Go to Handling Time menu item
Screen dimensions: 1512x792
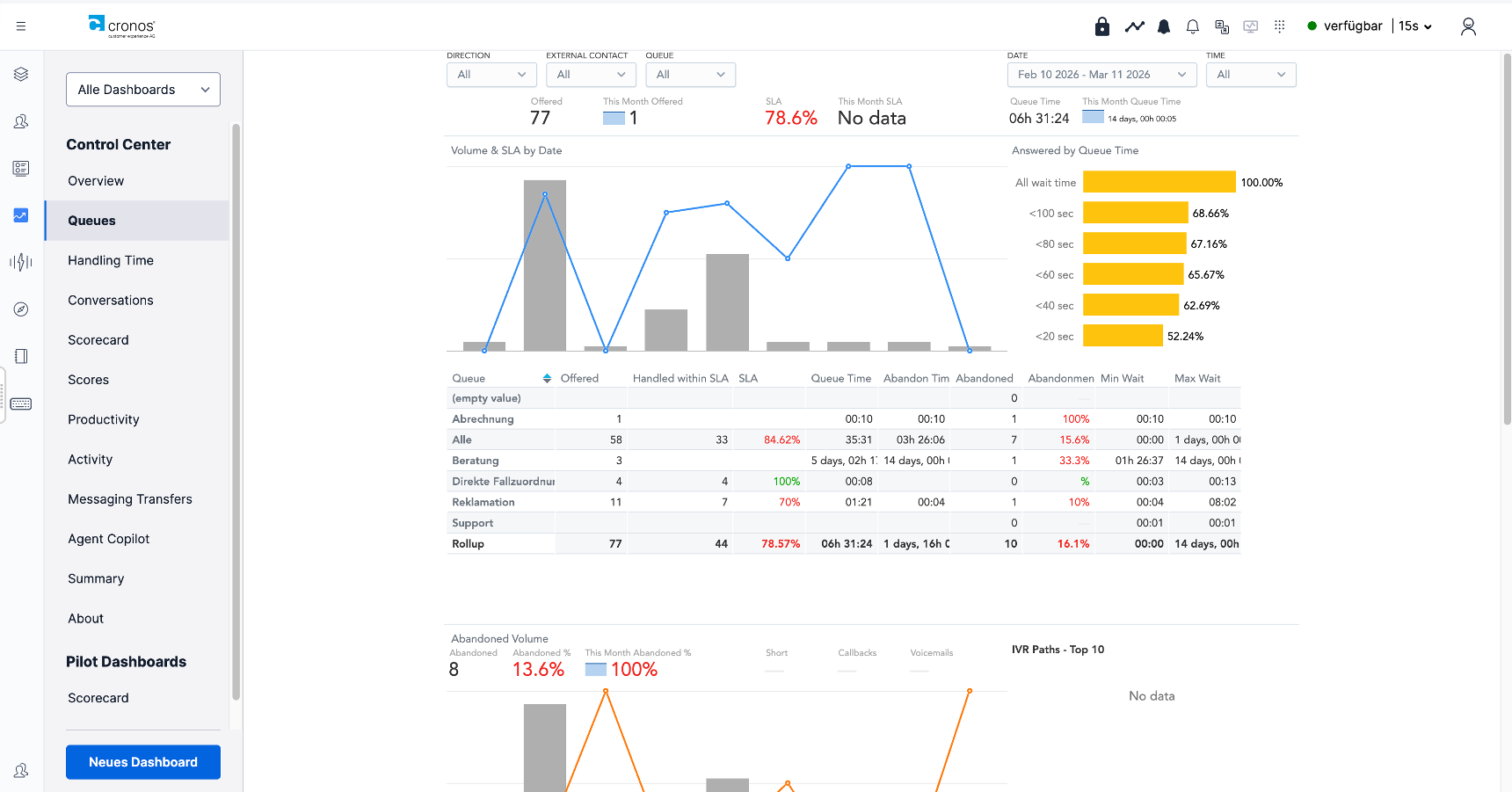tap(111, 260)
